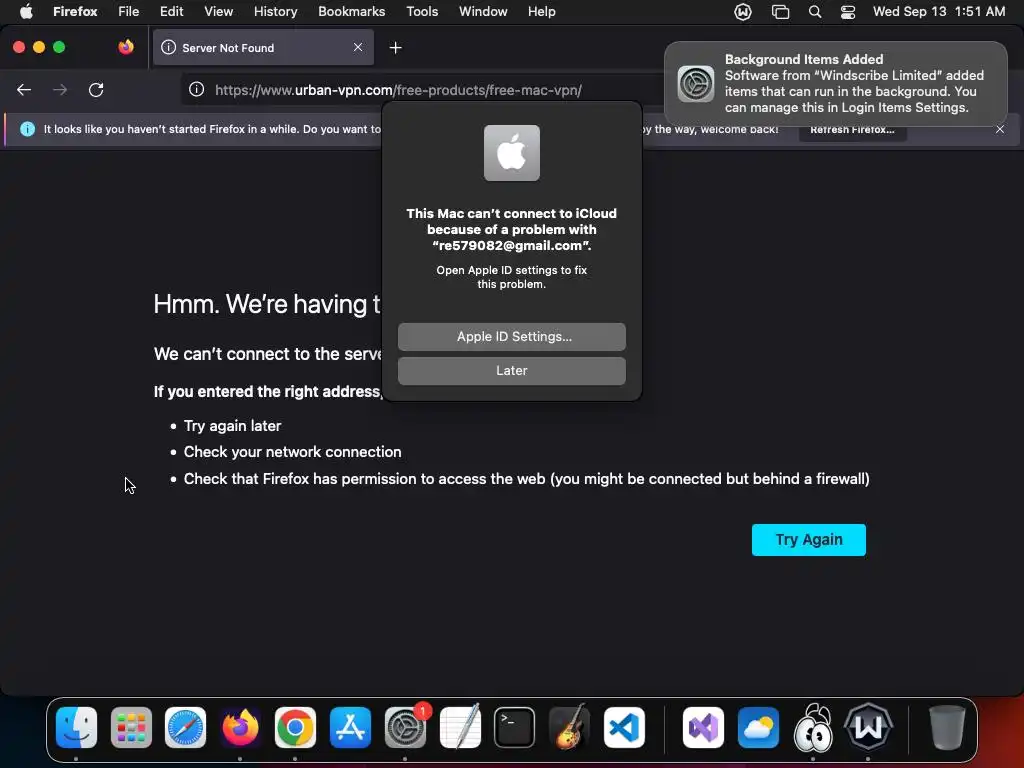Open the History menu
This screenshot has width=1024, height=768.
coord(276,11)
